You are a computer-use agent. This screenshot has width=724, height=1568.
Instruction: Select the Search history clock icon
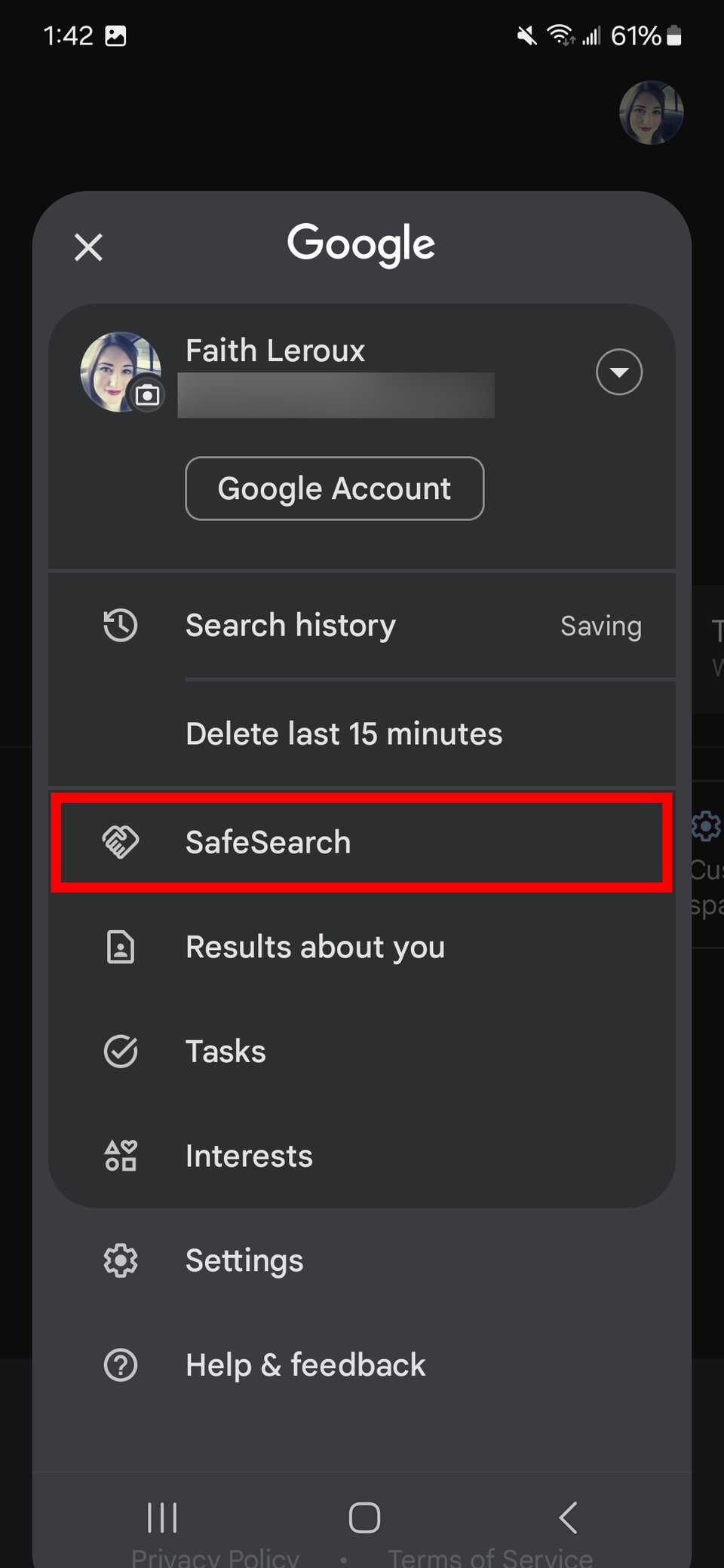click(119, 625)
